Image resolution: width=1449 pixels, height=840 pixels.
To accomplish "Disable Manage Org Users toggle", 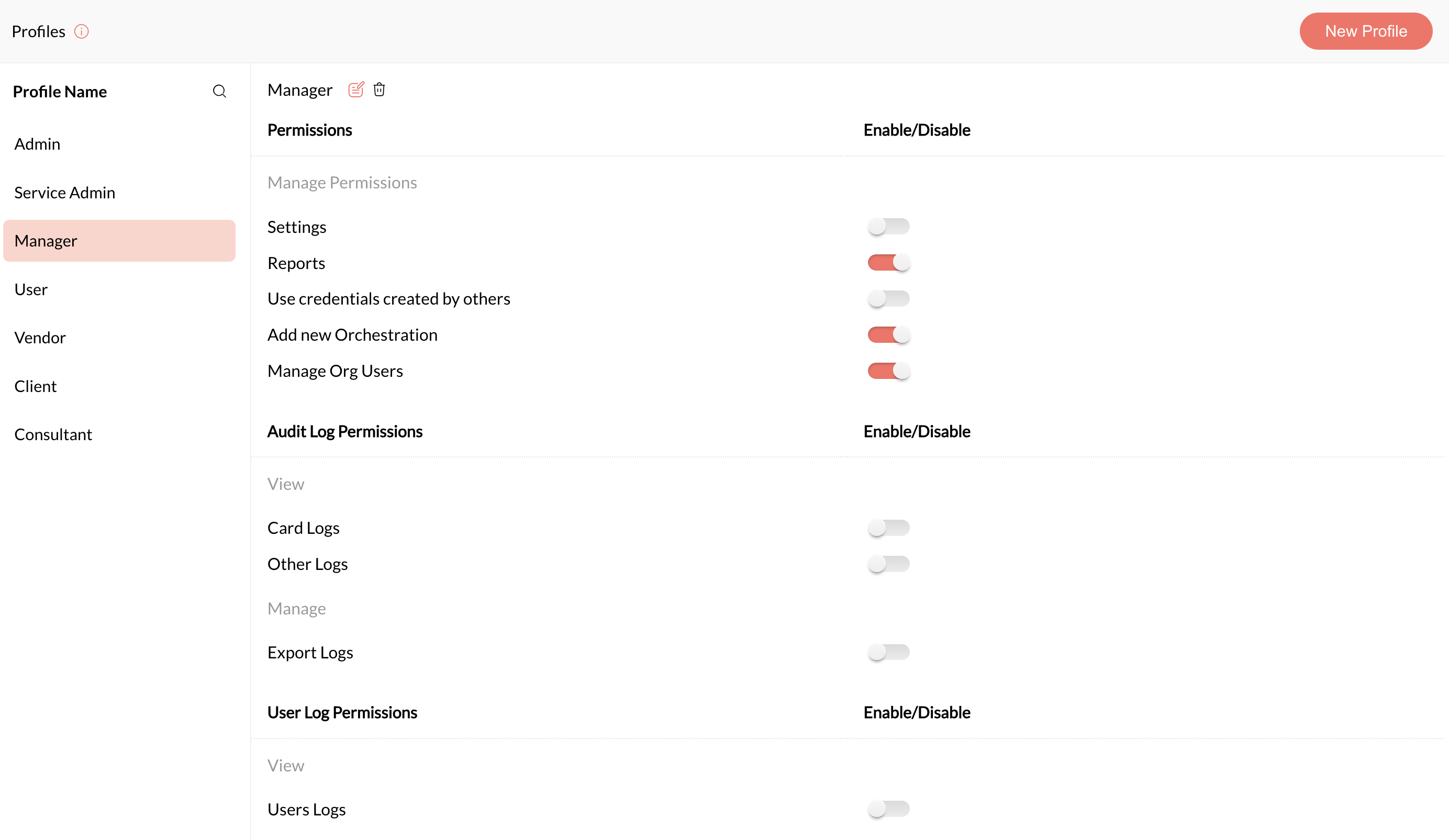I will coord(888,371).
